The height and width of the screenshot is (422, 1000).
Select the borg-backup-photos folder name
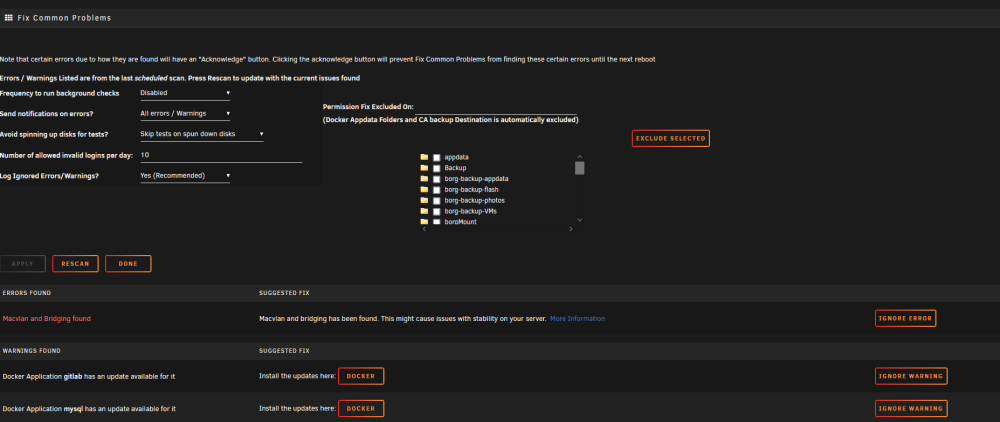[x=474, y=200]
